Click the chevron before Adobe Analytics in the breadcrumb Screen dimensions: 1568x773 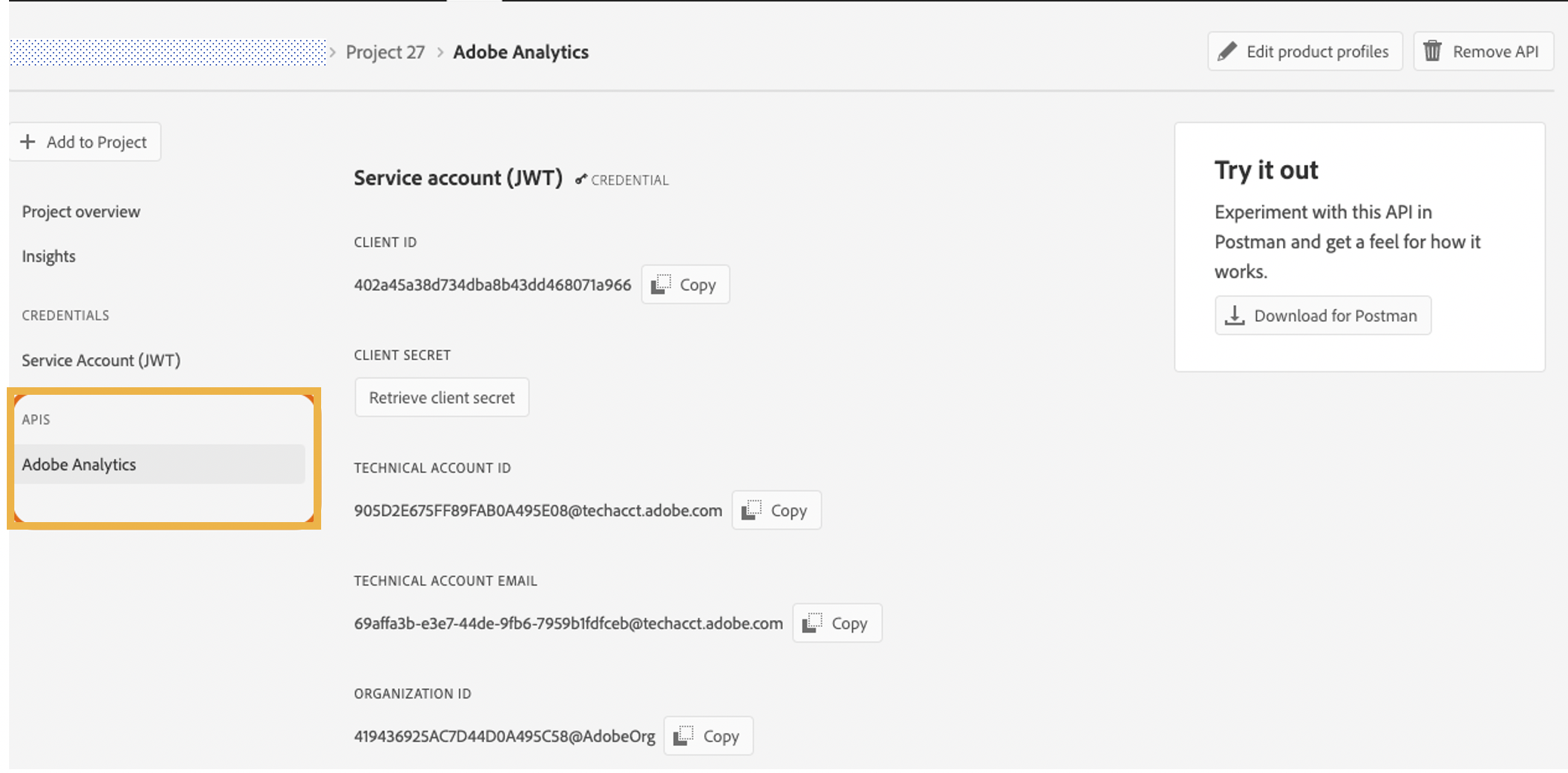click(440, 52)
